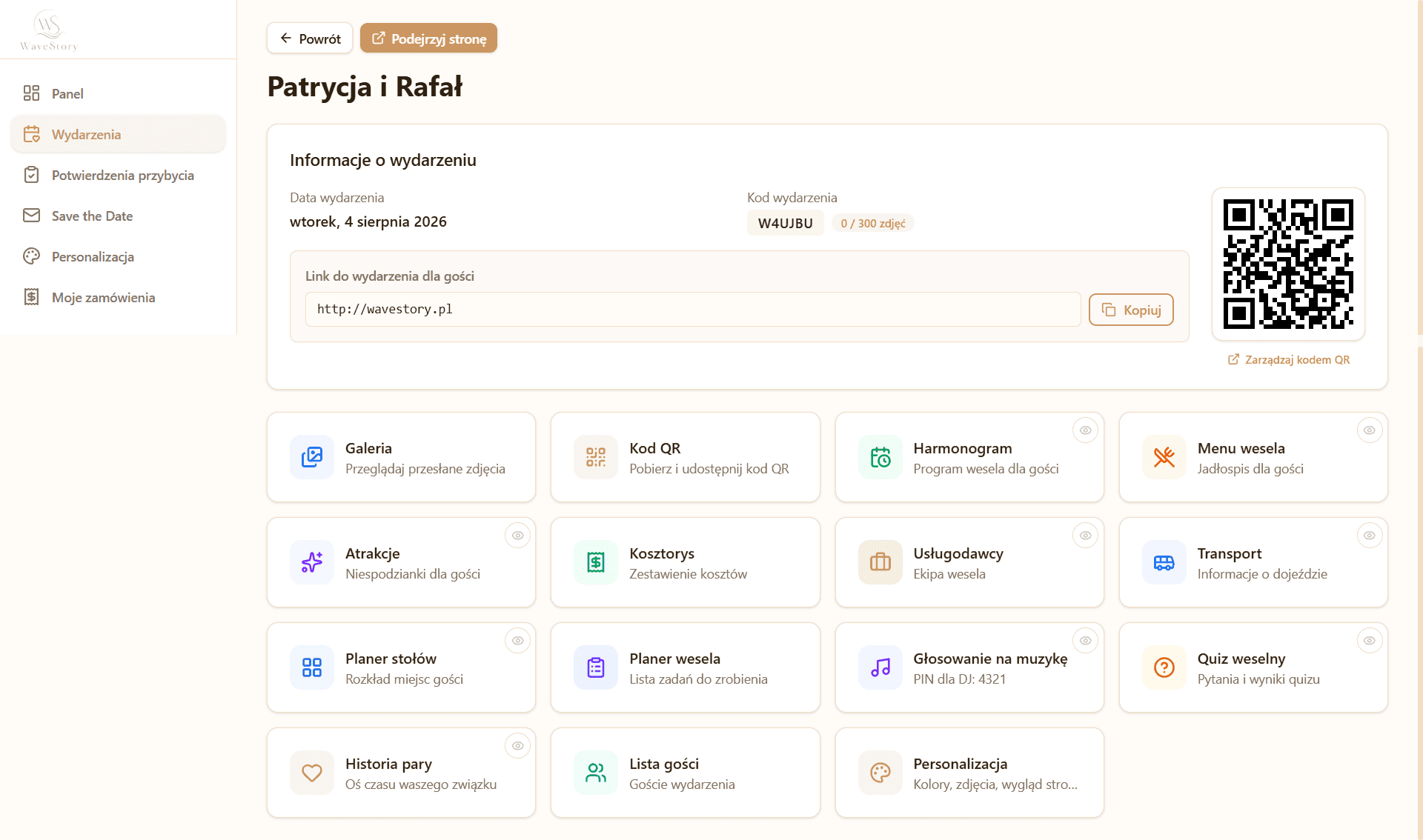Image resolution: width=1423 pixels, height=840 pixels.
Task: Click the Lista gości people icon
Action: pos(596,773)
